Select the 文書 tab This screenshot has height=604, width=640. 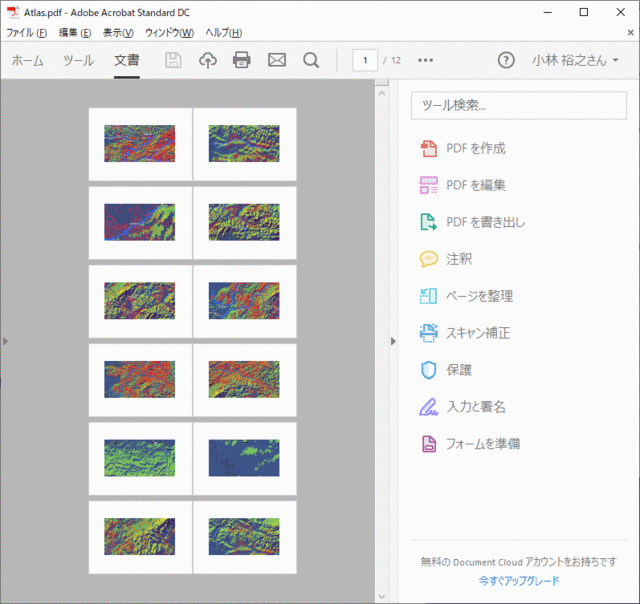click(x=127, y=60)
